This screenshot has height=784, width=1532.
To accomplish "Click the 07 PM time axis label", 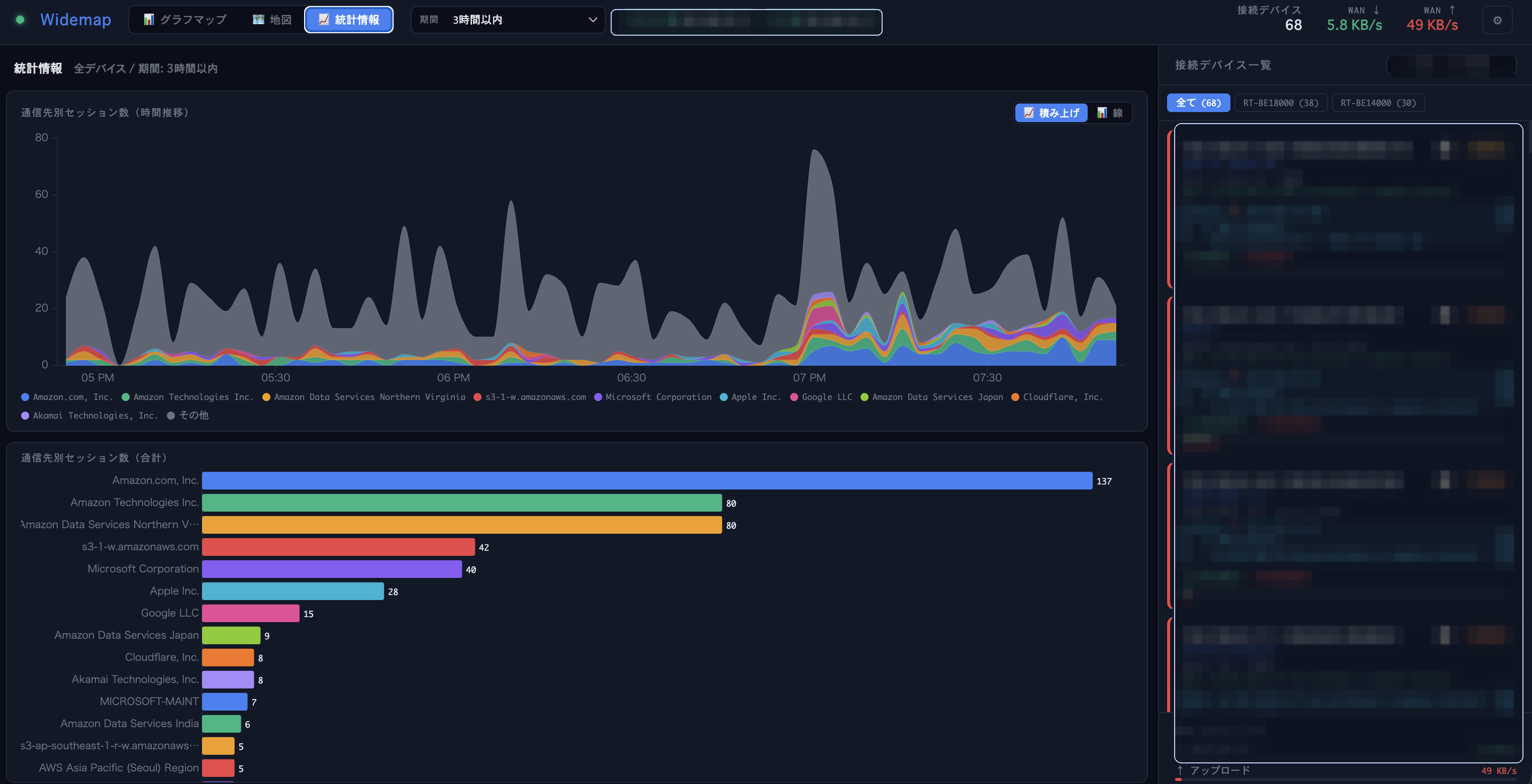I will click(809, 378).
